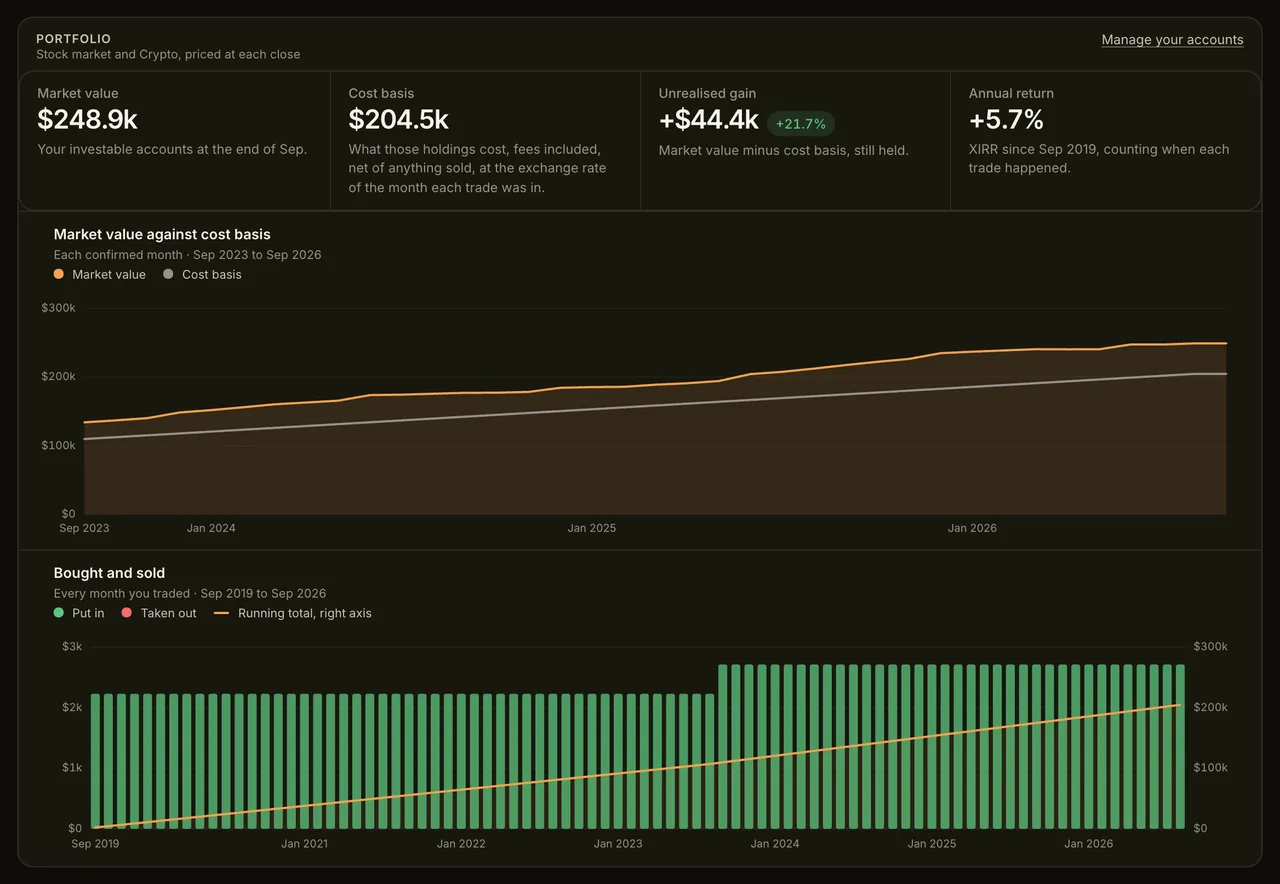Click the "XIRR since Sep 2019" description
1280x884 pixels.
click(1099, 159)
